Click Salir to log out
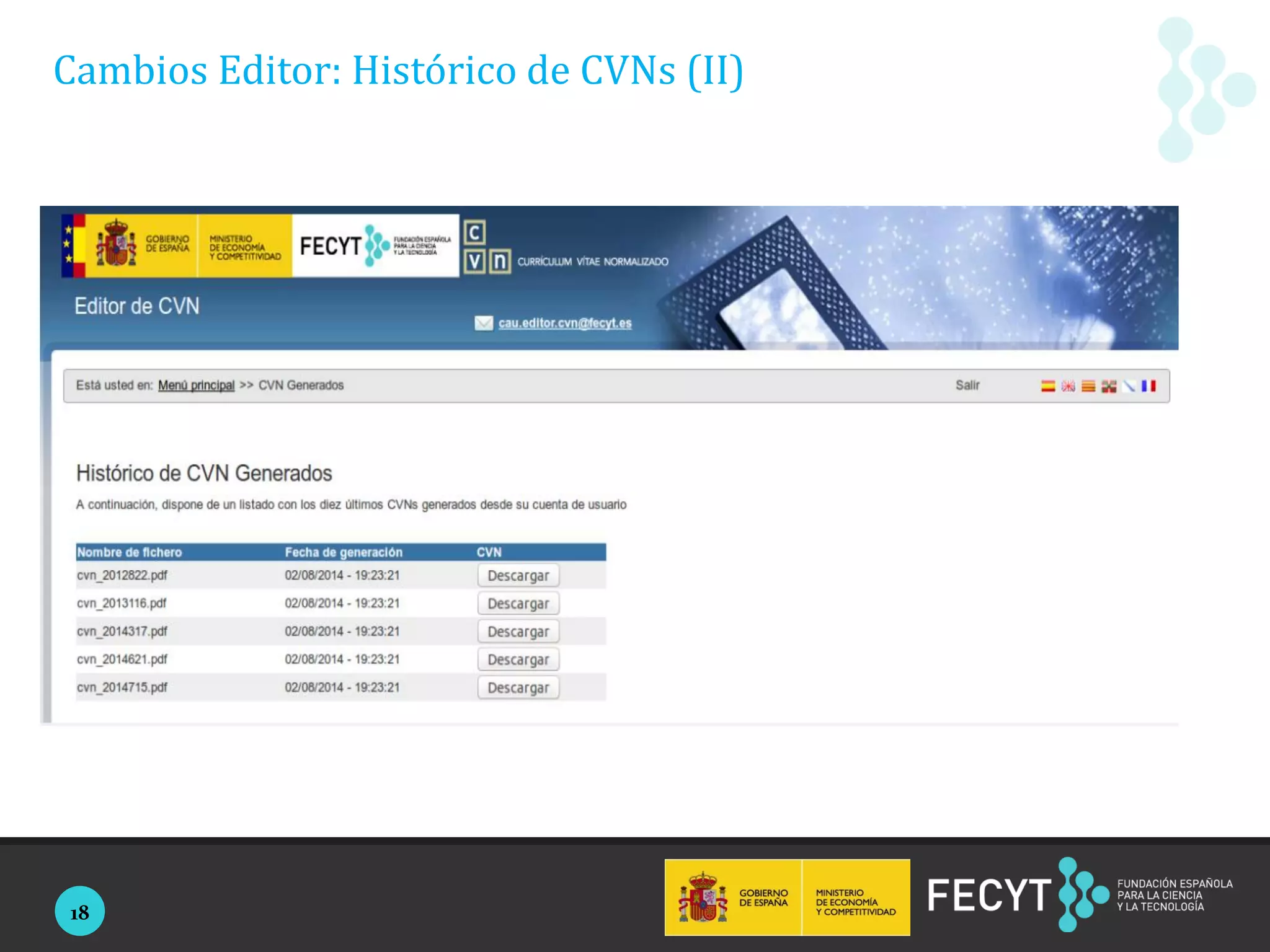The height and width of the screenshot is (952, 1270). pos(967,386)
